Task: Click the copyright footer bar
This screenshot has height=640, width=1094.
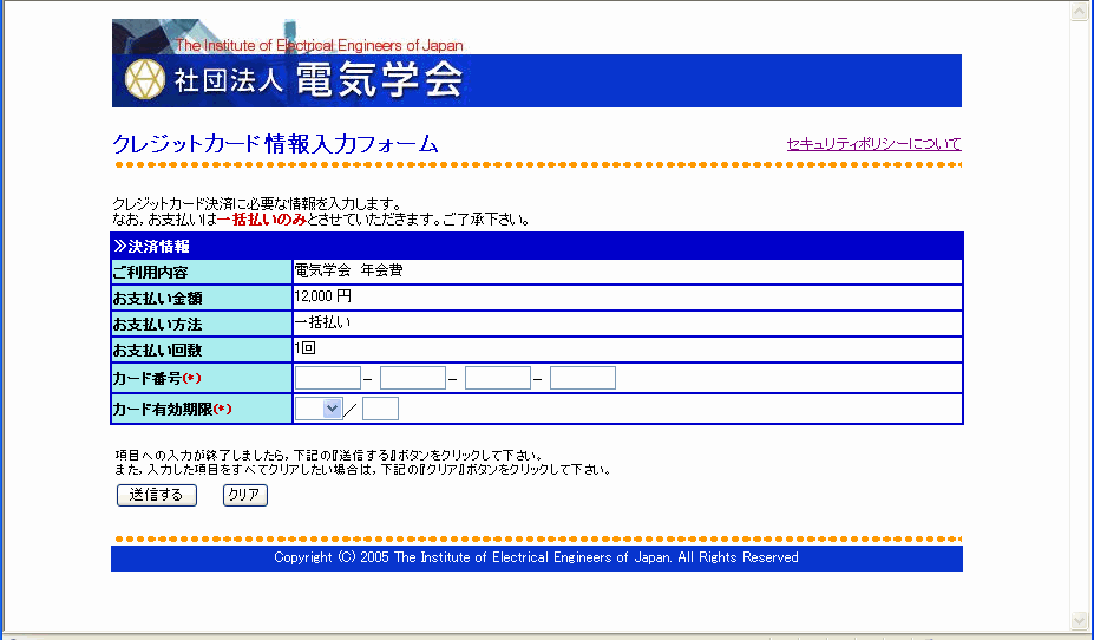Action: (x=536, y=558)
